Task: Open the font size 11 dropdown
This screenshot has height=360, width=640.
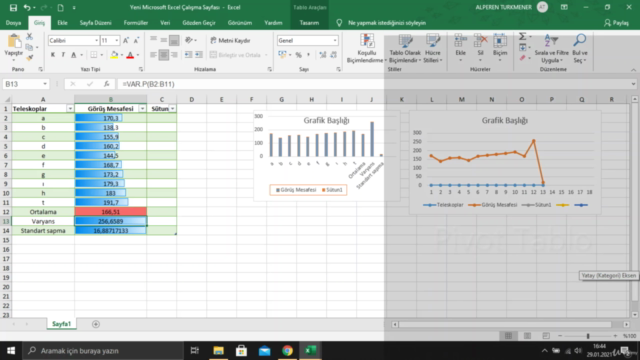Action: coord(117,40)
